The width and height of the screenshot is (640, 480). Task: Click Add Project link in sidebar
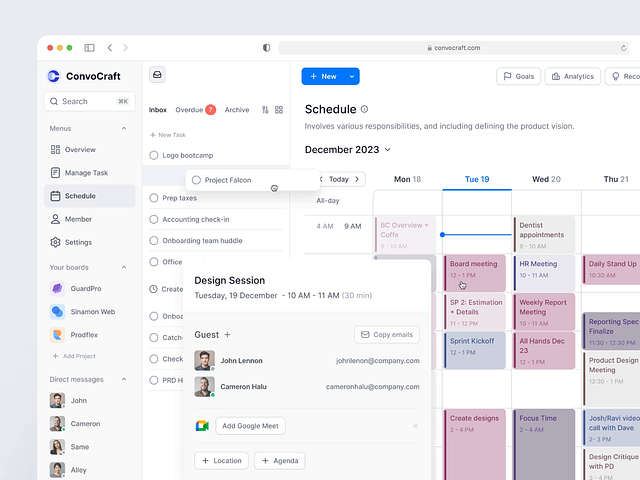click(74, 356)
